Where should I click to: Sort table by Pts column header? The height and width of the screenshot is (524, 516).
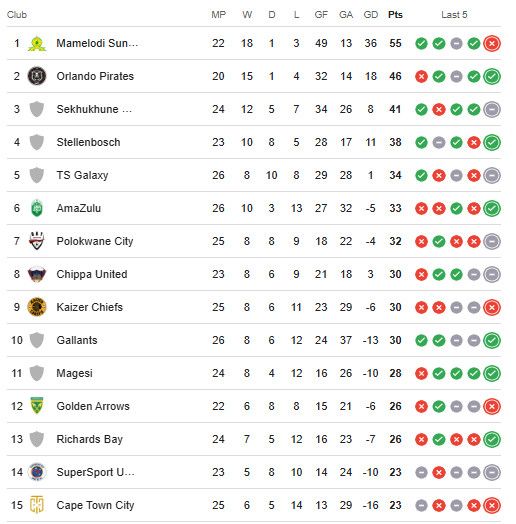[395, 15]
